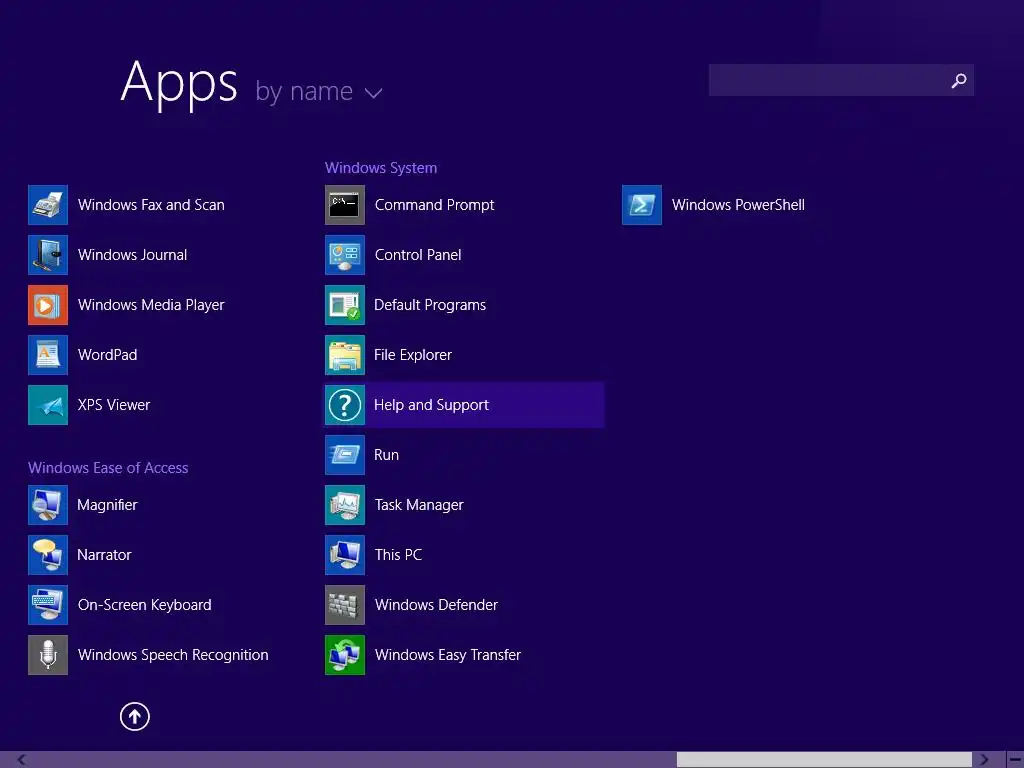Click the scrollbar right arrow

pyautogui.click(x=984, y=760)
